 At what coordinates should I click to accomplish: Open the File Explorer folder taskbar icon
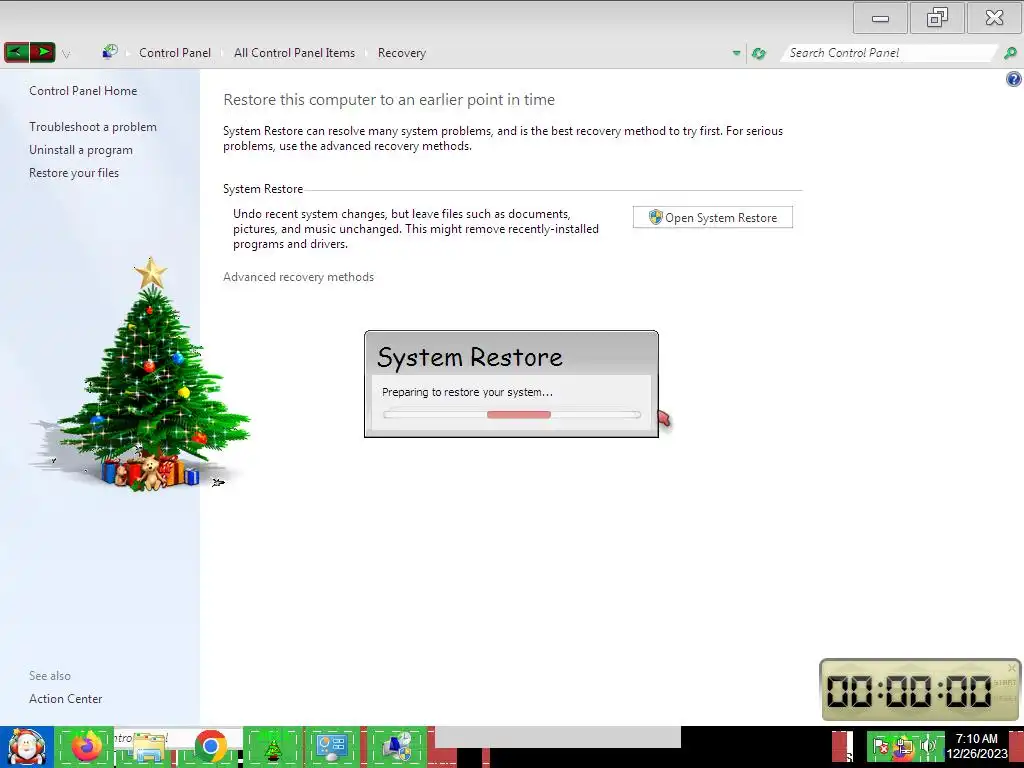pyautogui.click(x=148, y=747)
